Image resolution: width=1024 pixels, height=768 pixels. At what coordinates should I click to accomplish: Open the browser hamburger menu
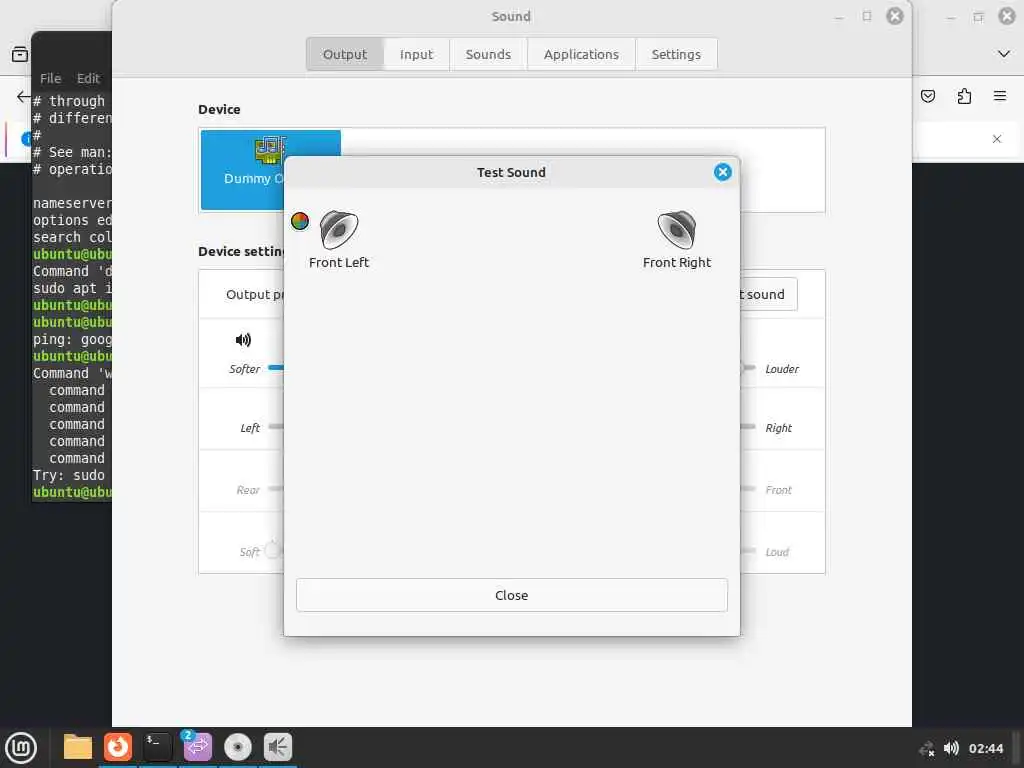pyautogui.click(x=1000, y=96)
